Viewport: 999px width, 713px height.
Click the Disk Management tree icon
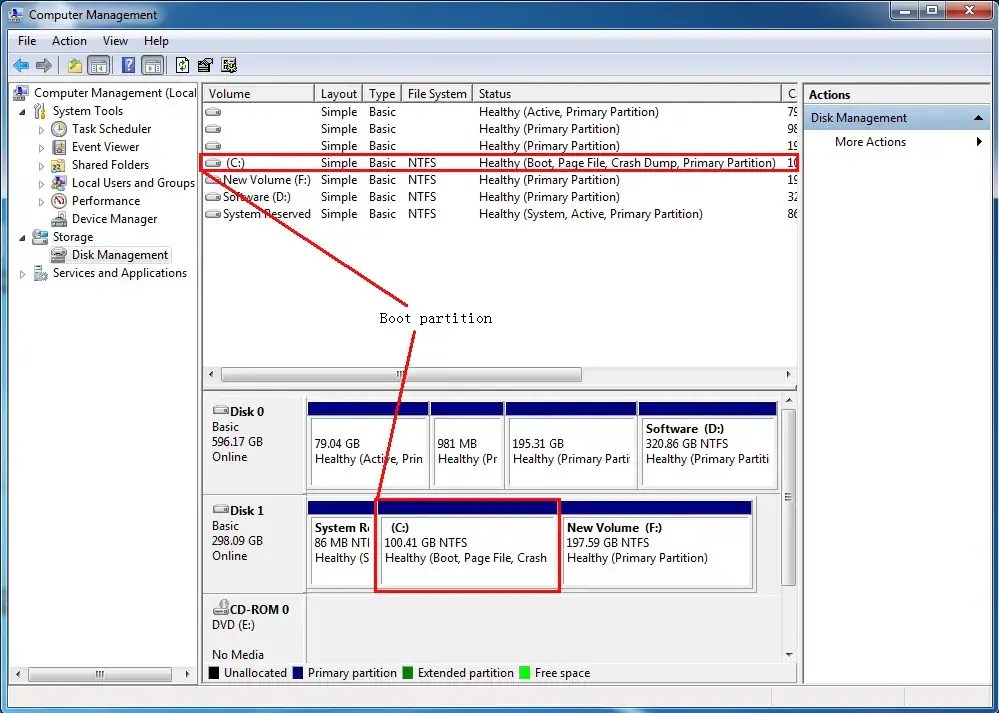coord(59,255)
